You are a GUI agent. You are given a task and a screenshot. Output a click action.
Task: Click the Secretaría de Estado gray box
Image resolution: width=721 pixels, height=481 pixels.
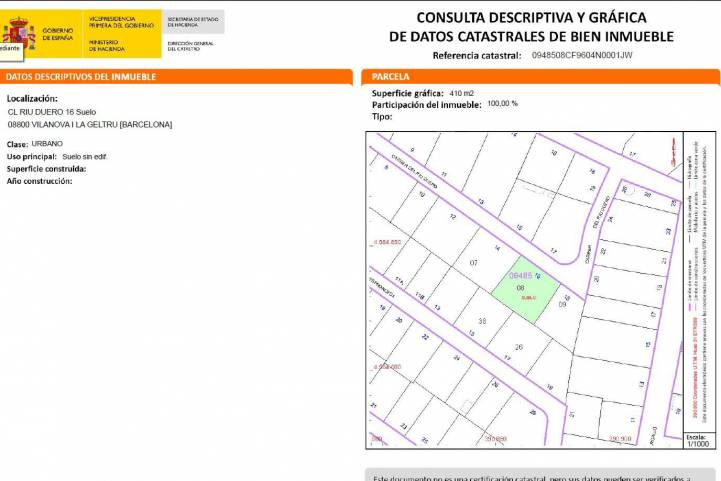tap(195, 20)
